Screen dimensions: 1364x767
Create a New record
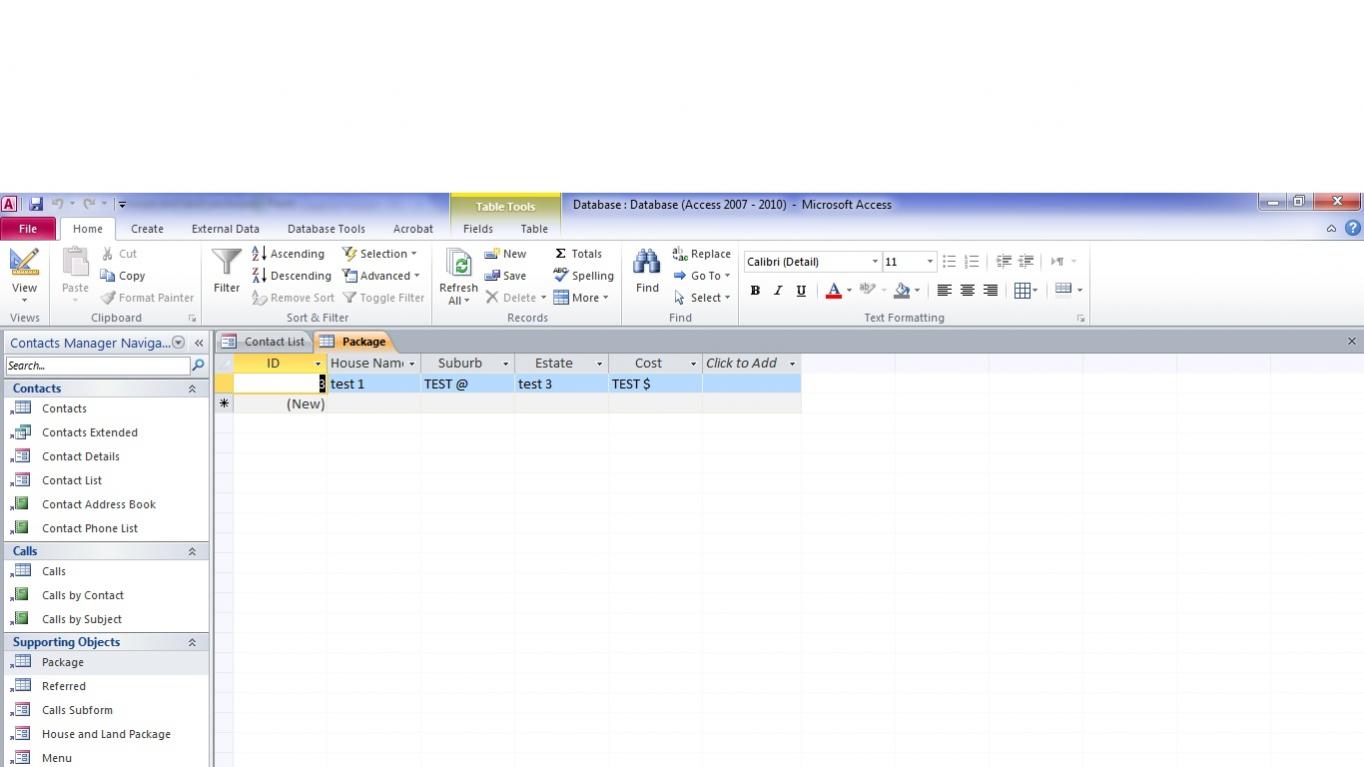tap(505, 254)
